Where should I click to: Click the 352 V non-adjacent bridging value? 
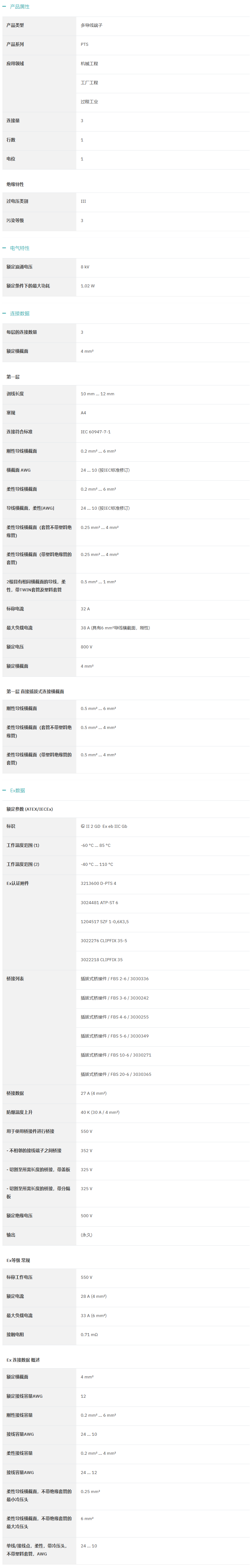[87, 1151]
